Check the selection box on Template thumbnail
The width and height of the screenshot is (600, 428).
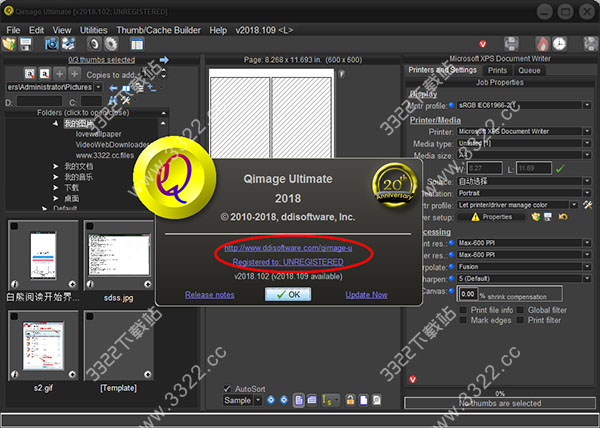90,316
